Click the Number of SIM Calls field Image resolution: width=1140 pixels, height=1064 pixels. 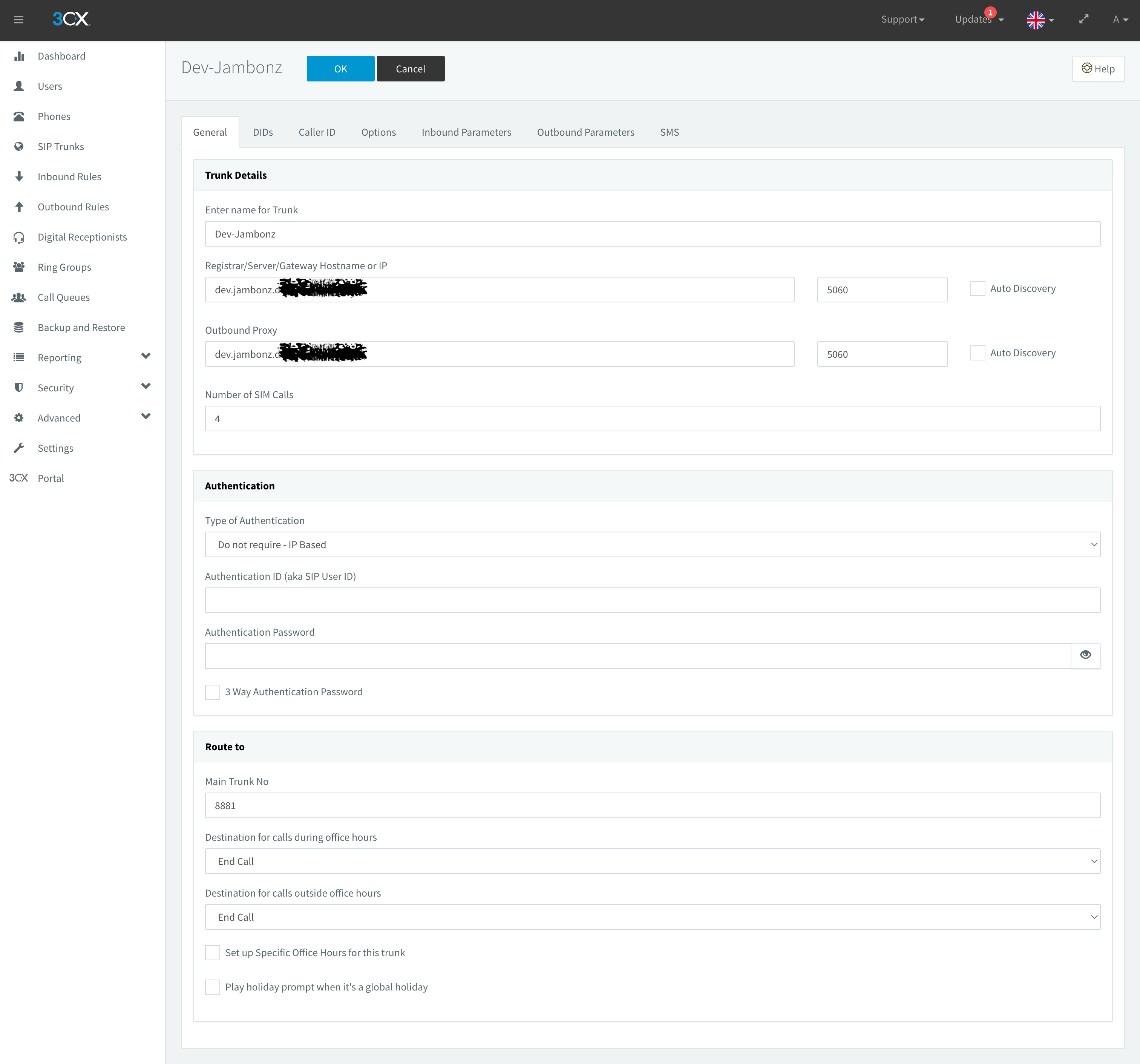[652, 419]
